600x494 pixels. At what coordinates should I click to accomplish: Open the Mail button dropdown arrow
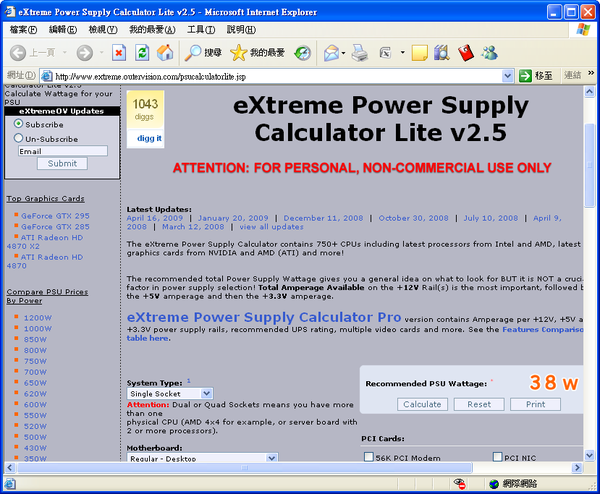point(343,53)
